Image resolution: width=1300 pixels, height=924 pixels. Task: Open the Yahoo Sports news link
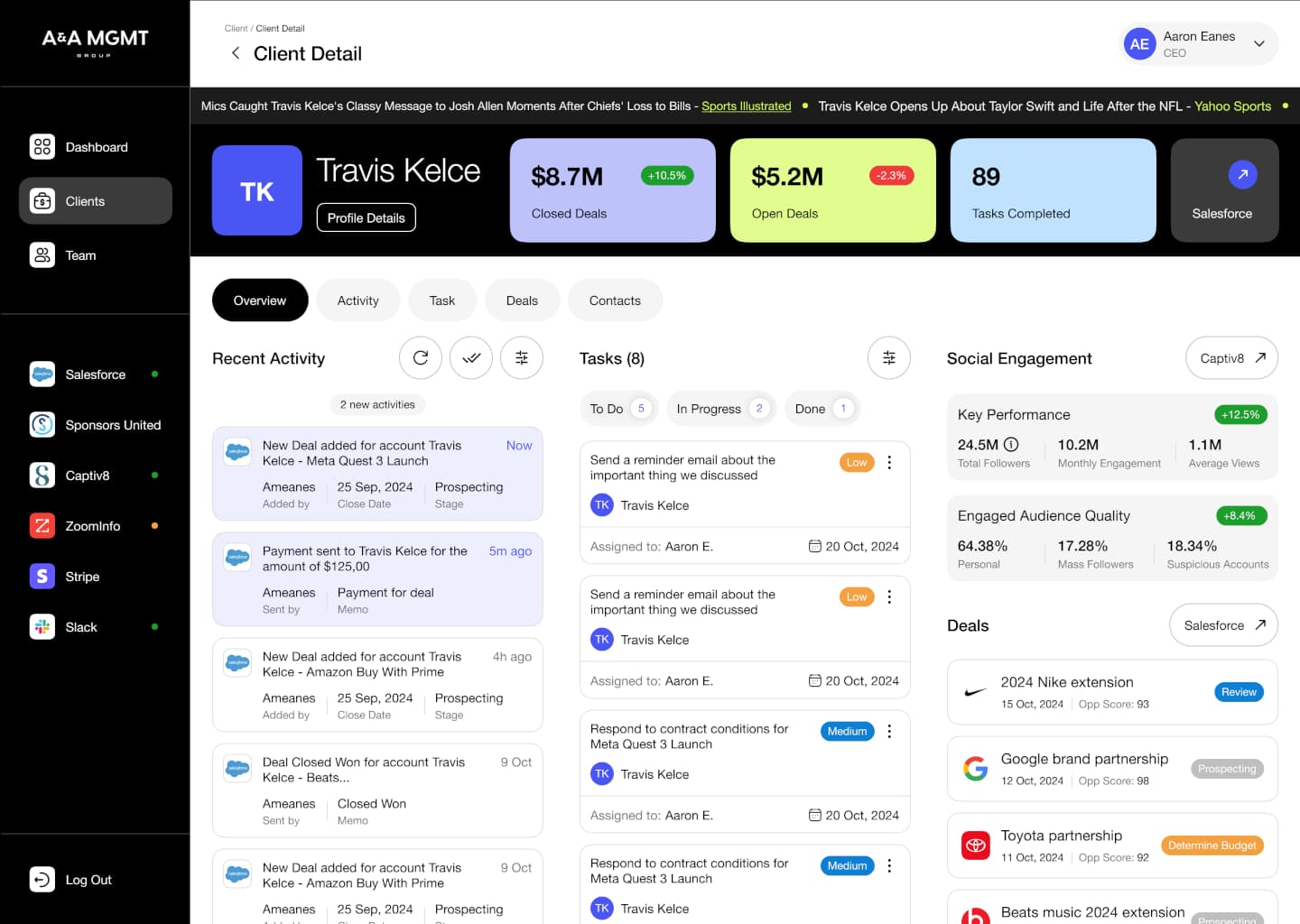pyautogui.click(x=1233, y=106)
